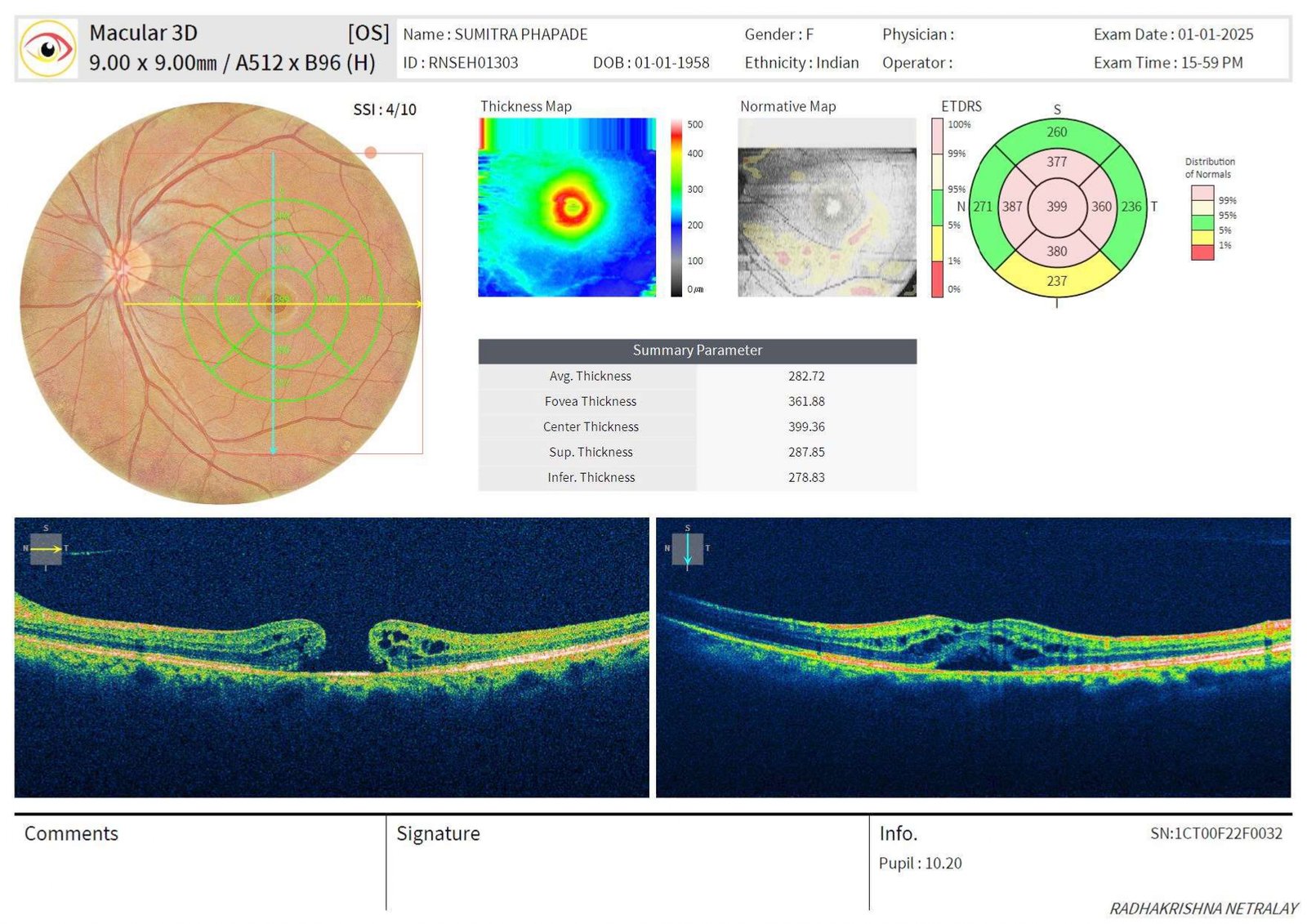This screenshot has width=1307, height=924.
Task: Click the yellow arrowhead of the horizontal scan line
Action: coord(418,304)
